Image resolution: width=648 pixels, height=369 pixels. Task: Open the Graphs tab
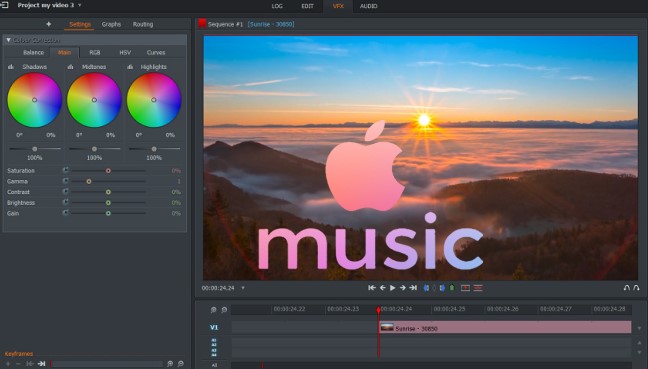tap(111, 24)
